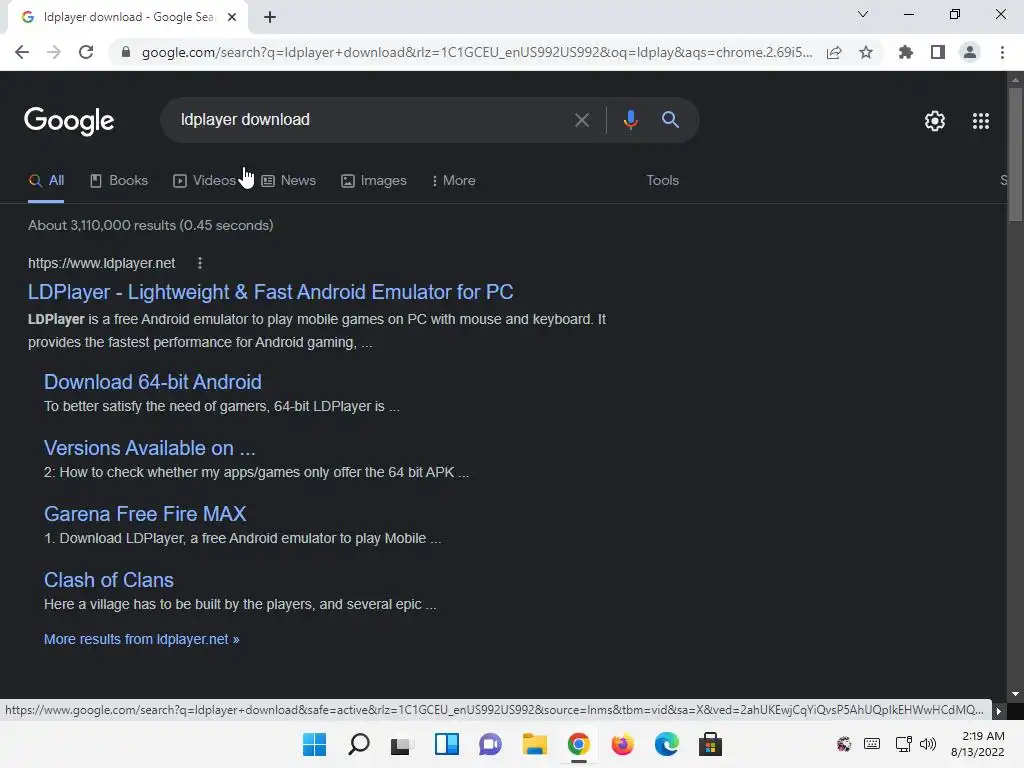Open the Chat app on taskbar
Viewport: 1024px width, 768px height.
click(x=490, y=744)
